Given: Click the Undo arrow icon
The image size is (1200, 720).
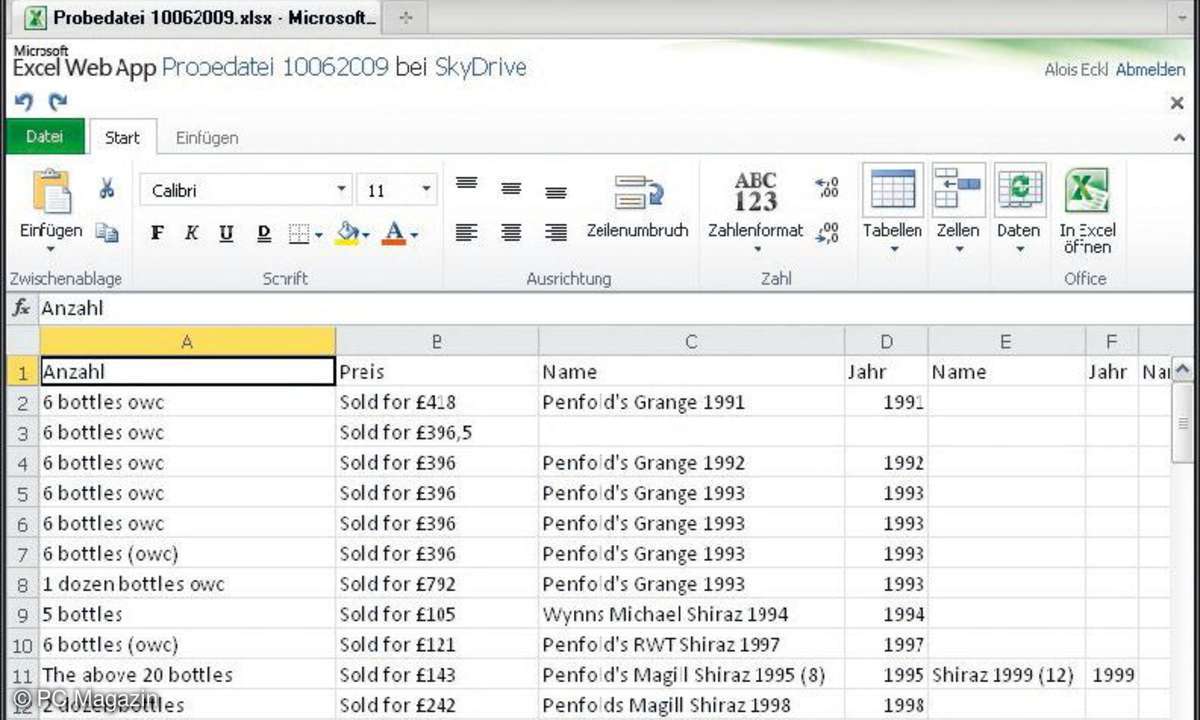Looking at the screenshot, I should 25,101.
